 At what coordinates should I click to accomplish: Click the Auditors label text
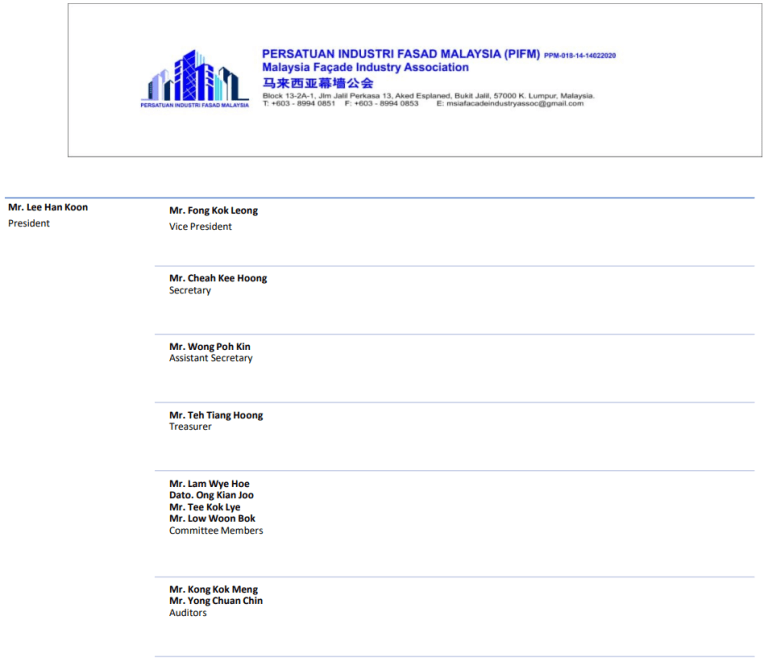[x=188, y=613]
